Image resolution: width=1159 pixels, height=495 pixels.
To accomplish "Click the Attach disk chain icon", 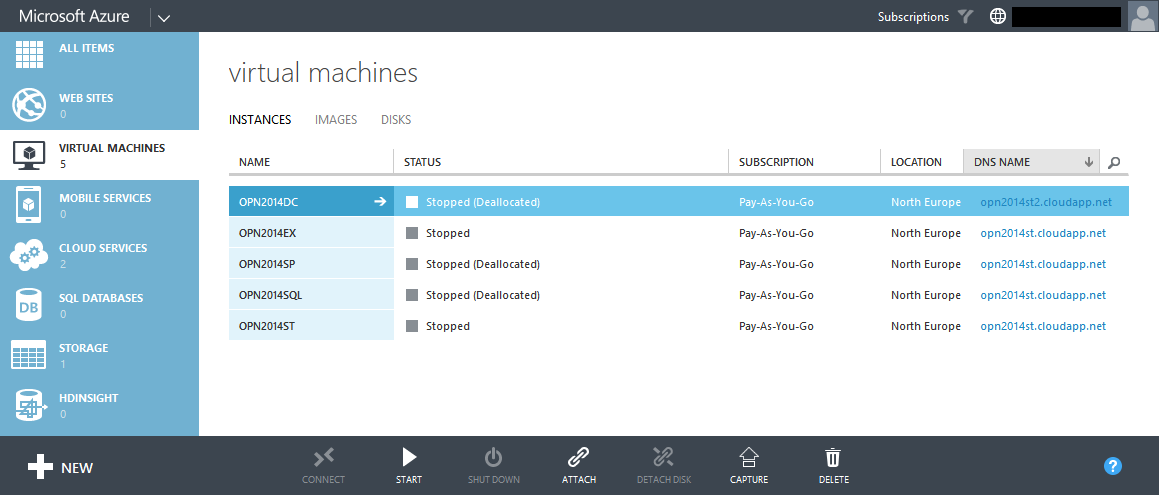I will coord(579,458).
